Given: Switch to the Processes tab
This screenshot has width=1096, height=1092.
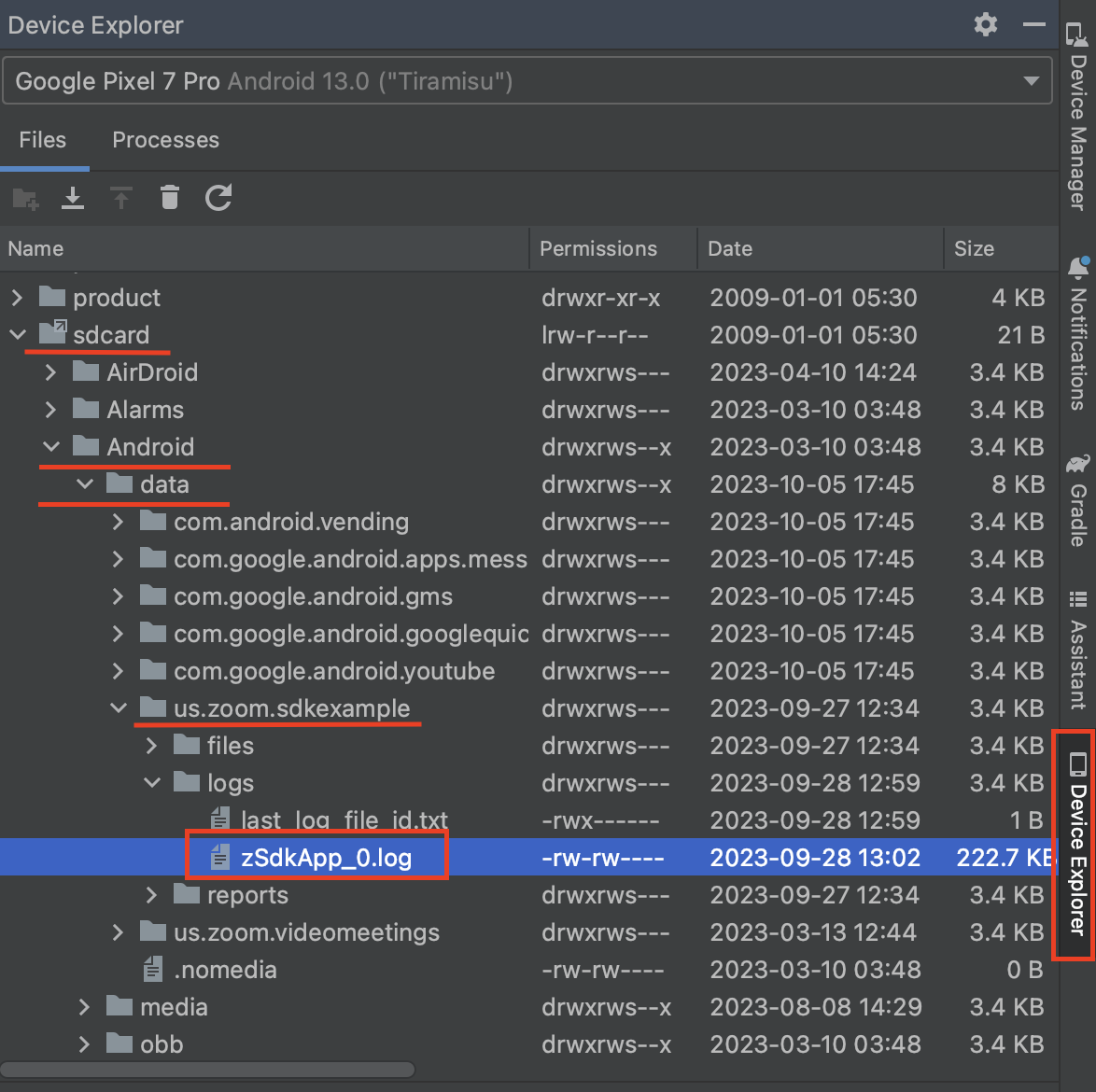Looking at the screenshot, I should (165, 140).
